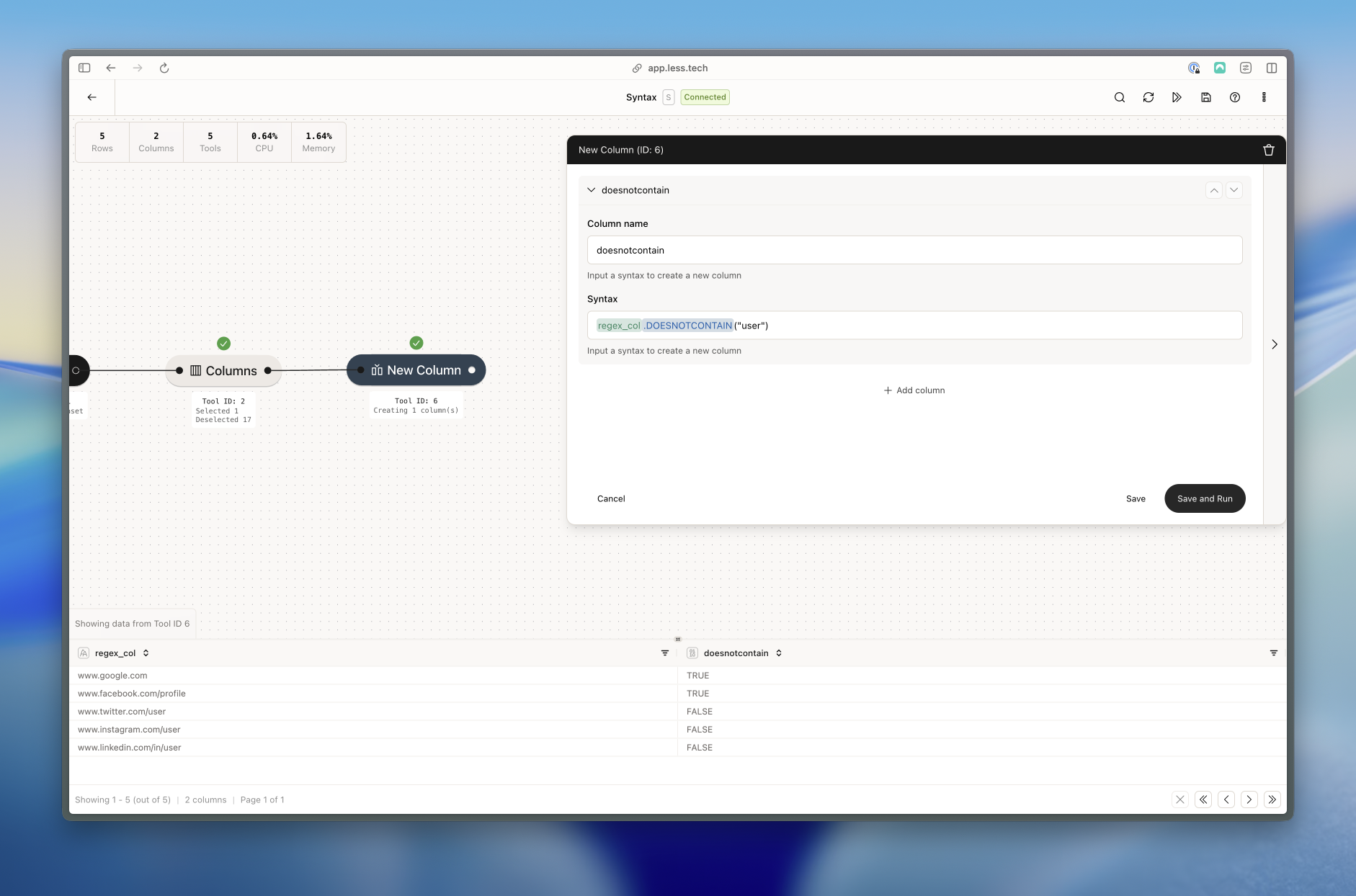Viewport: 1356px width, 896px height.
Task: Return to previous page with app back arrow
Action: point(92,97)
